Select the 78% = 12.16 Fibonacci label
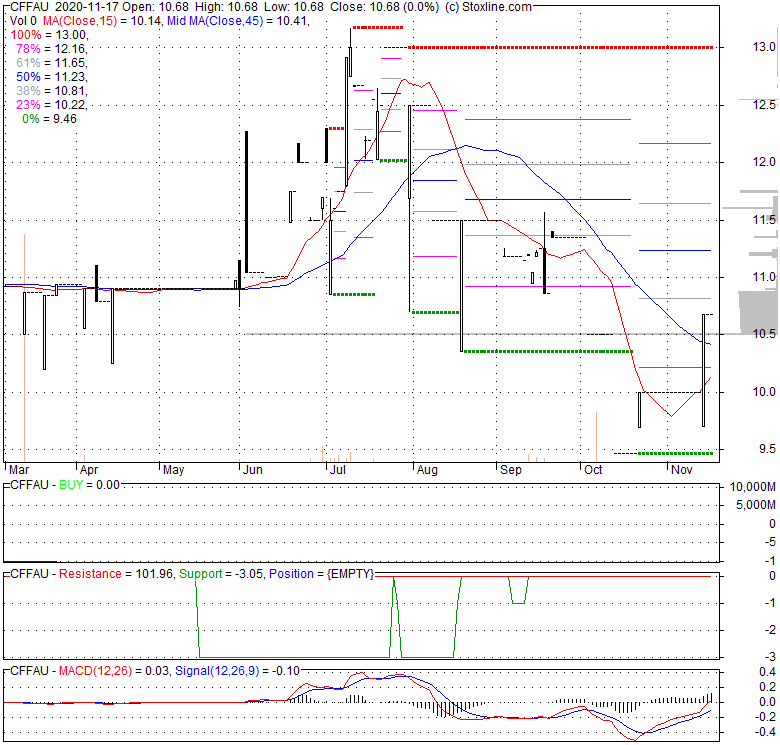Viewport: 780px width, 745px height. (44, 49)
